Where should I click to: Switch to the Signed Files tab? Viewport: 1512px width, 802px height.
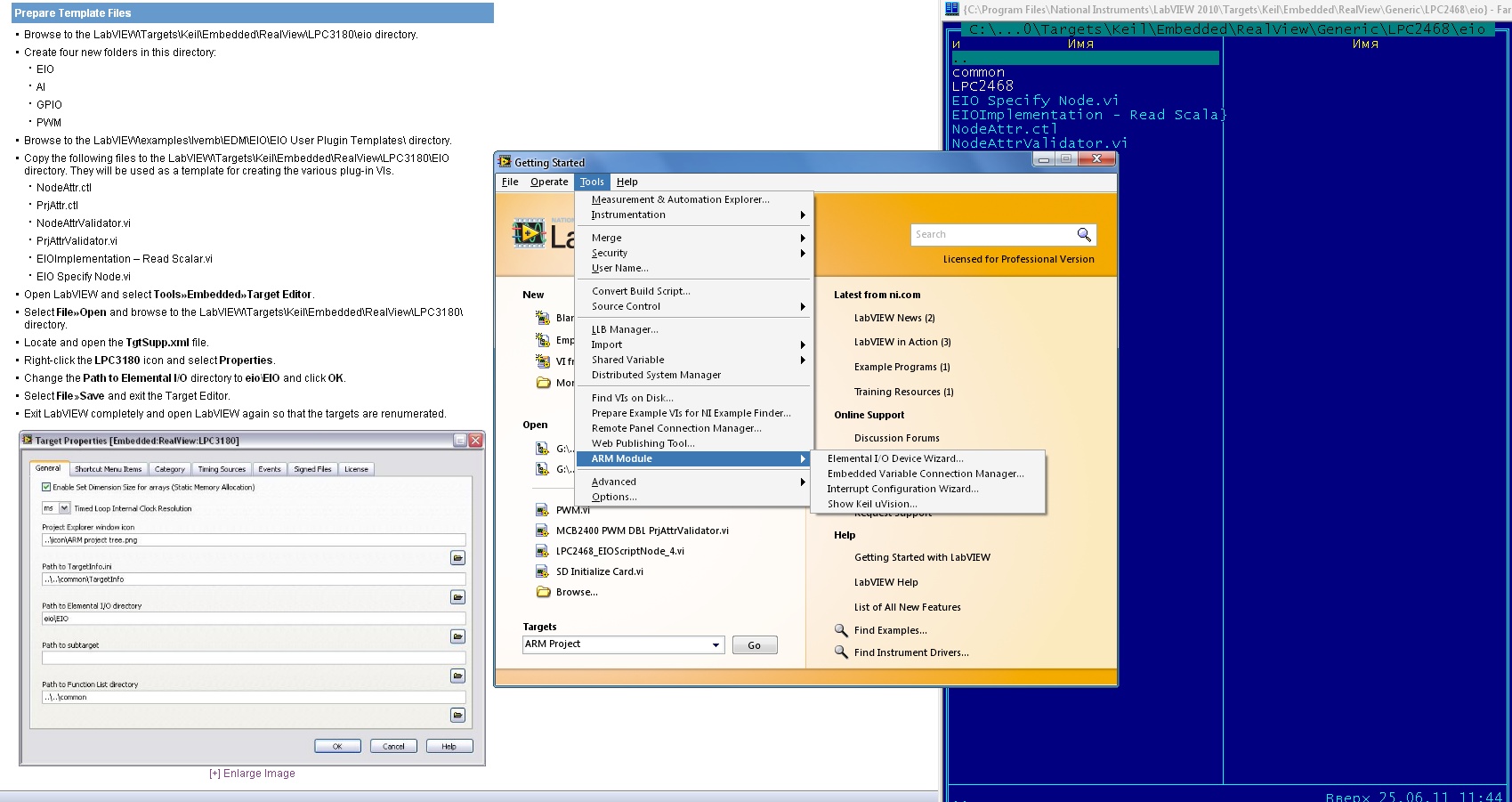coord(312,469)
